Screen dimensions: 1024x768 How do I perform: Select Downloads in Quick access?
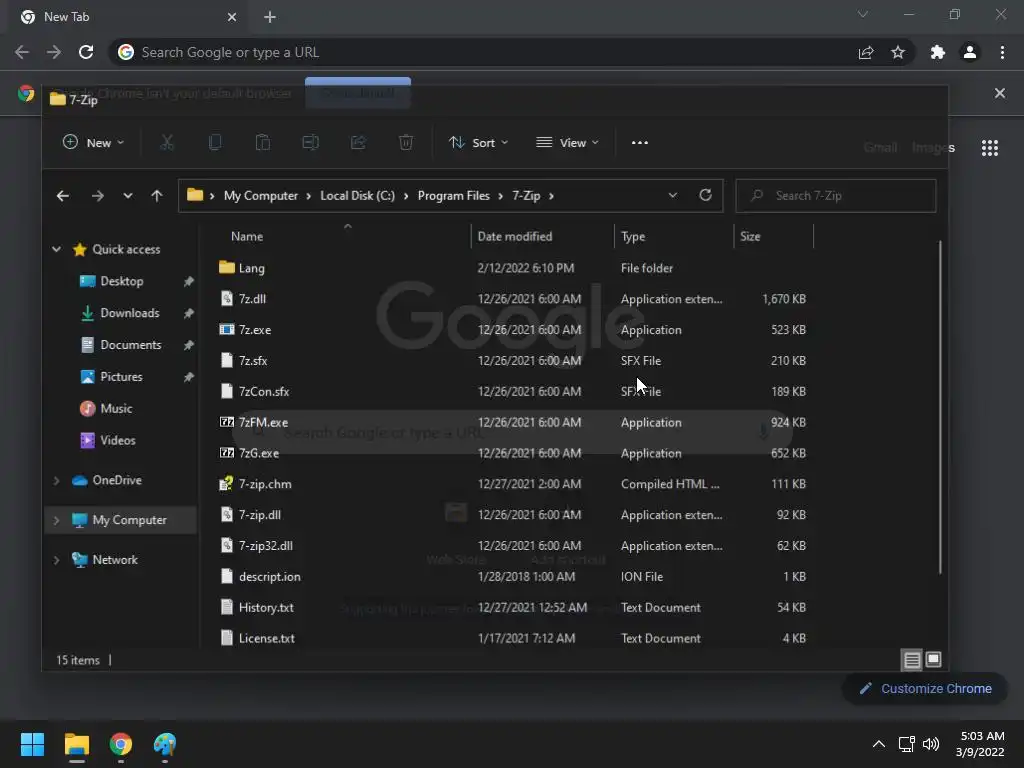click(129, 313)
